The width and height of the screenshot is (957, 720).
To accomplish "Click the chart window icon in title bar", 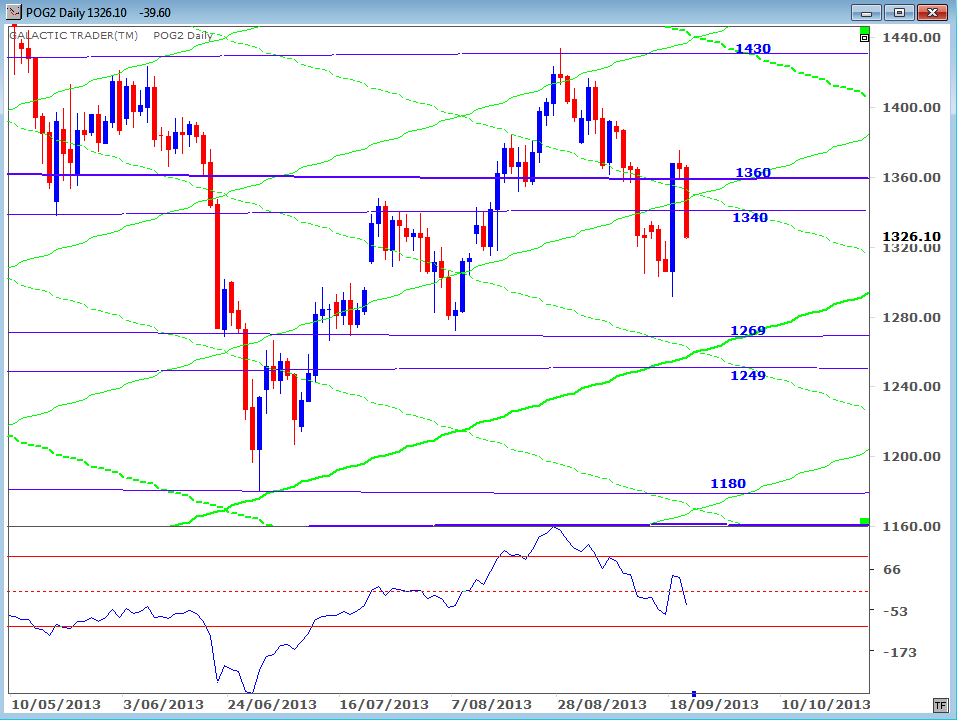I will (x=13, y=12).
